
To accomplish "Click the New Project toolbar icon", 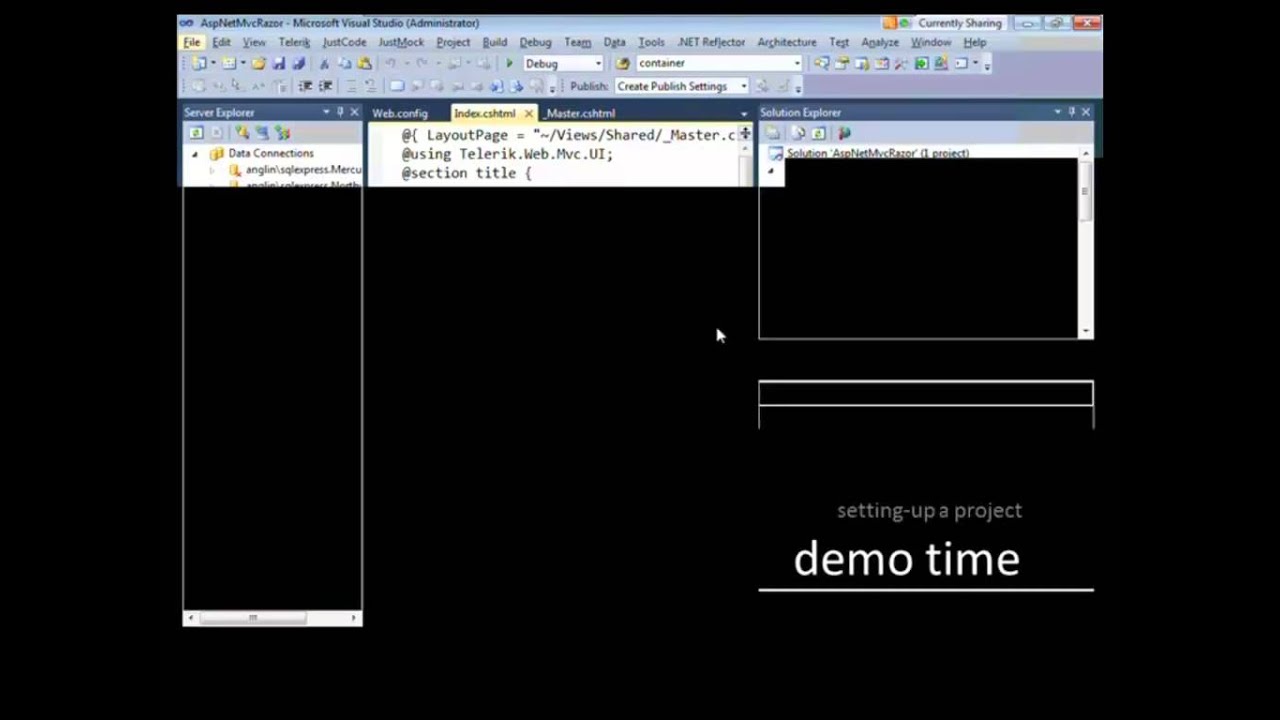I will click(199, 63).
